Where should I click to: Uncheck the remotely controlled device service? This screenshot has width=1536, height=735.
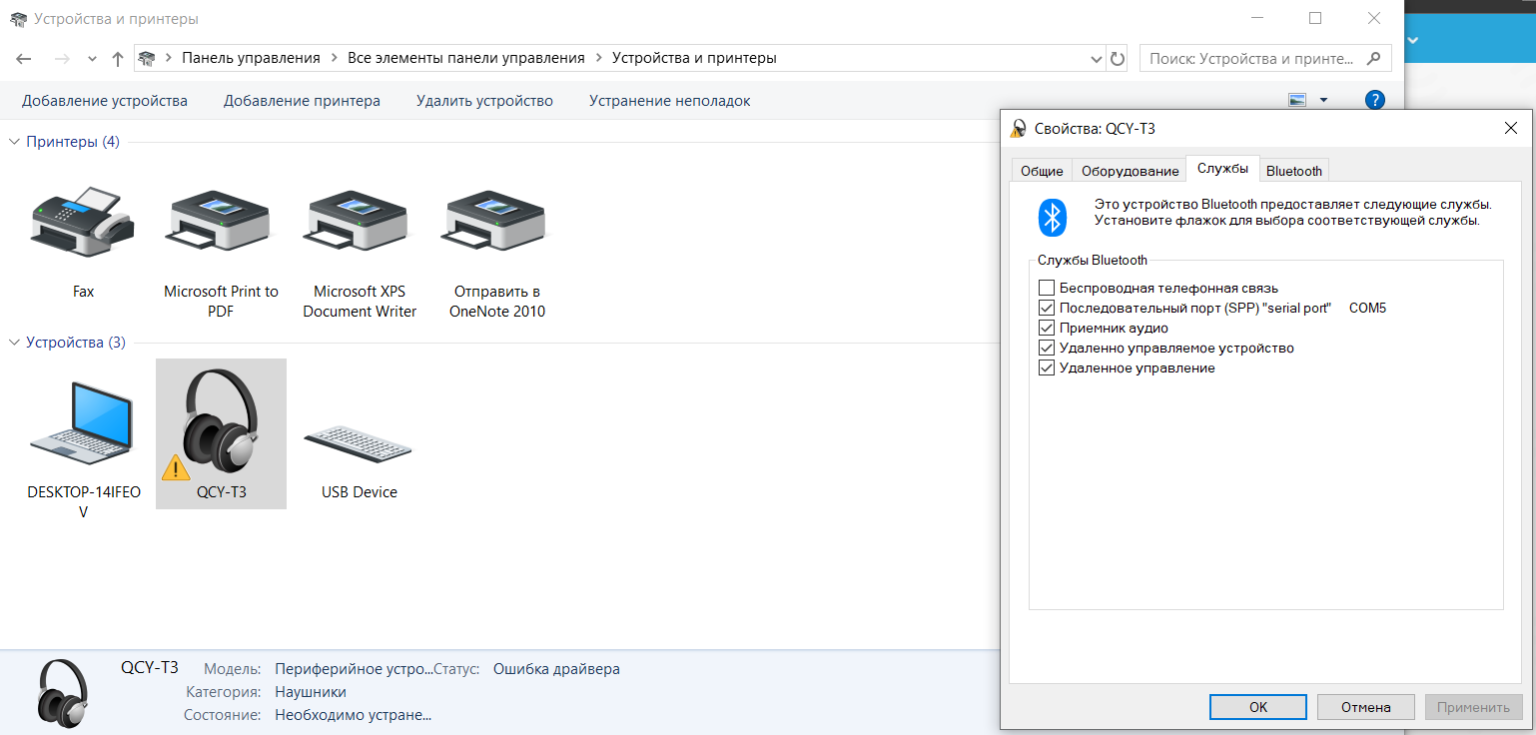(x=1047, y=348)
